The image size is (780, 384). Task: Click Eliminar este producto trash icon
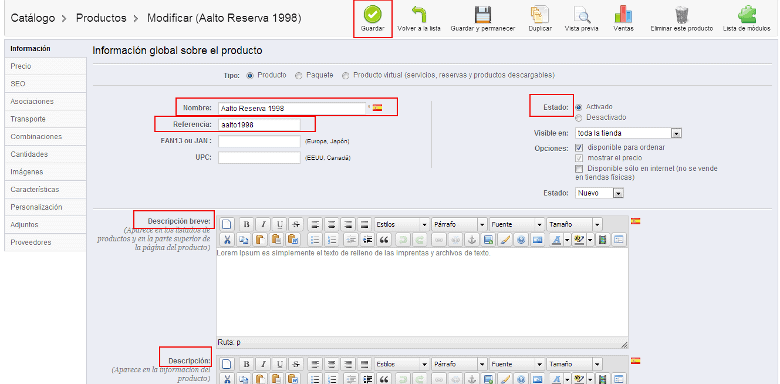pyautogui.click(x=681, y=14)
